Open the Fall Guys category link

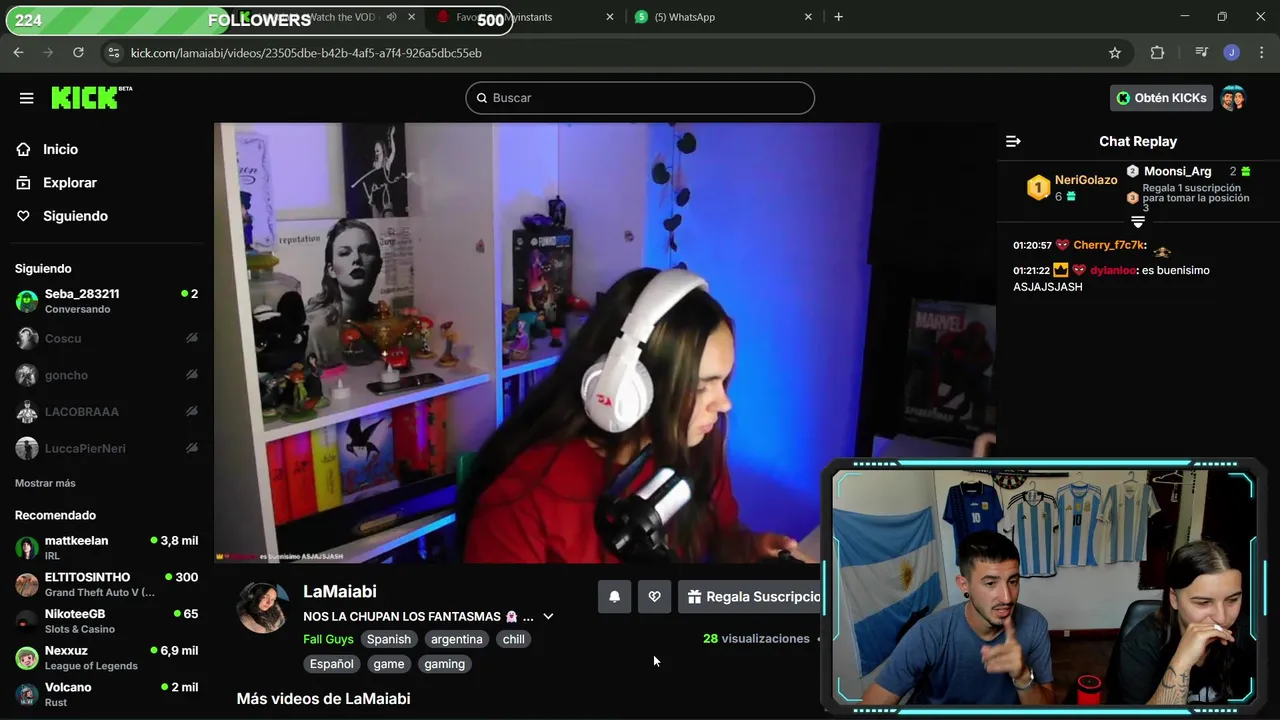point(328,640)
